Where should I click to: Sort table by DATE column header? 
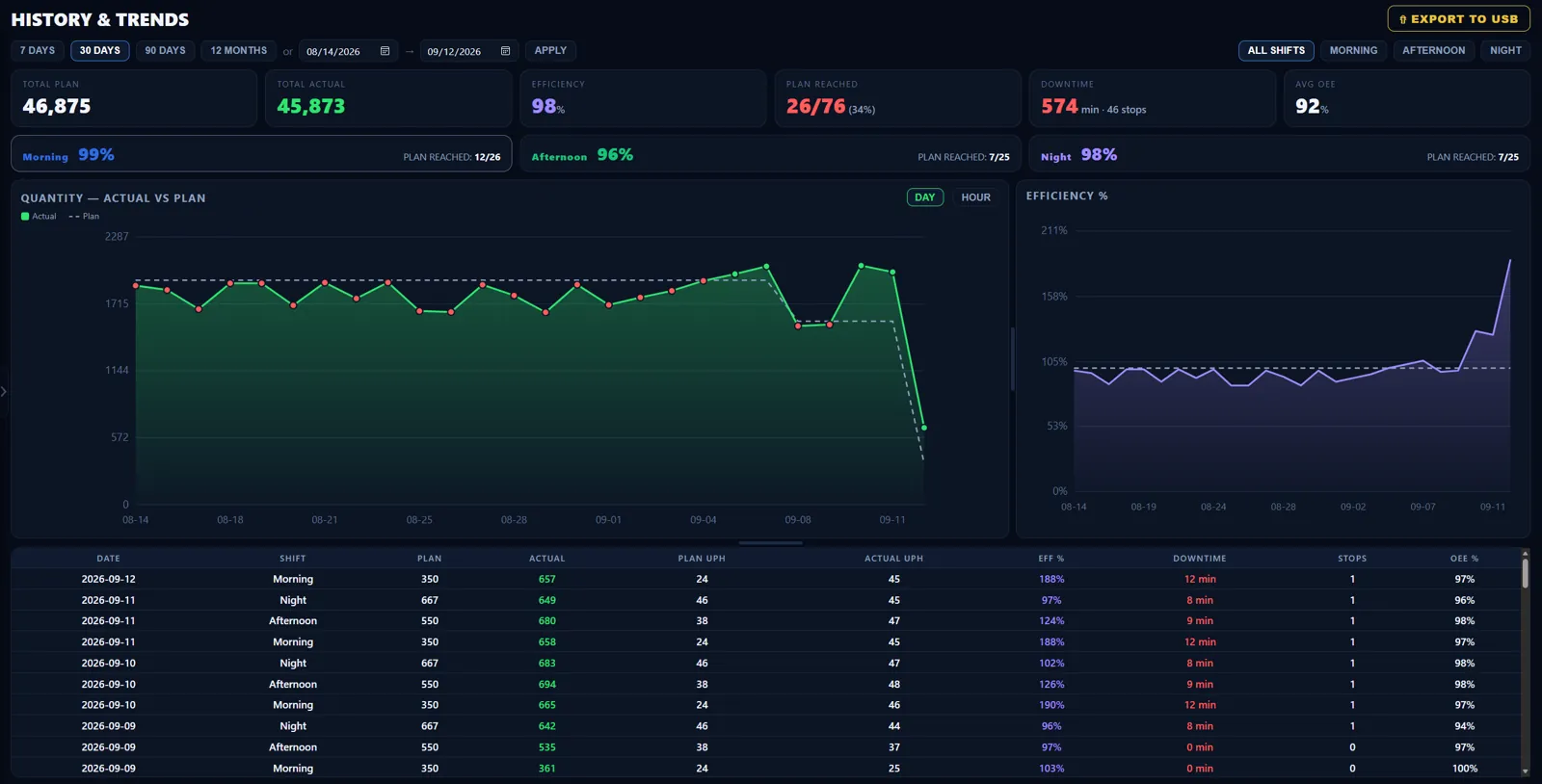[x=109, y=559]
